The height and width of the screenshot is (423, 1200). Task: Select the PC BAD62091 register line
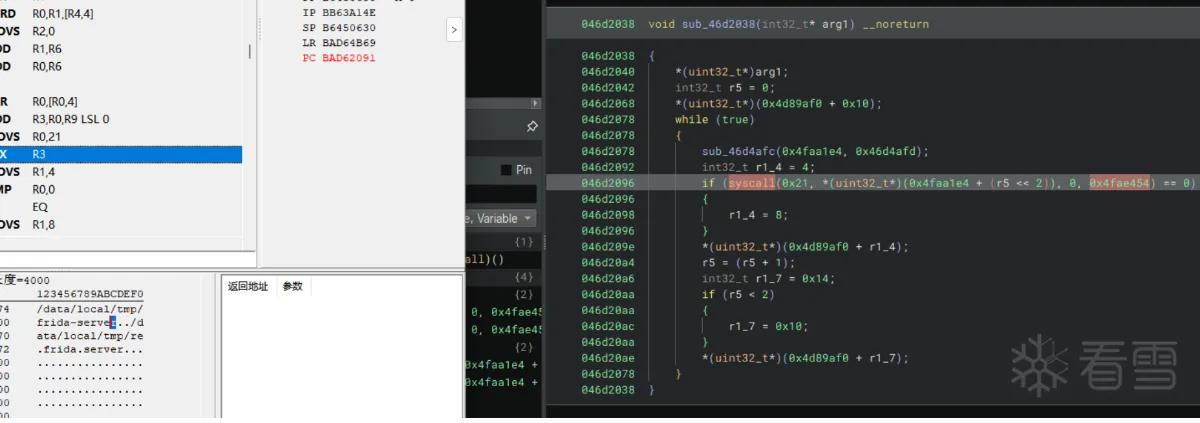339,58
